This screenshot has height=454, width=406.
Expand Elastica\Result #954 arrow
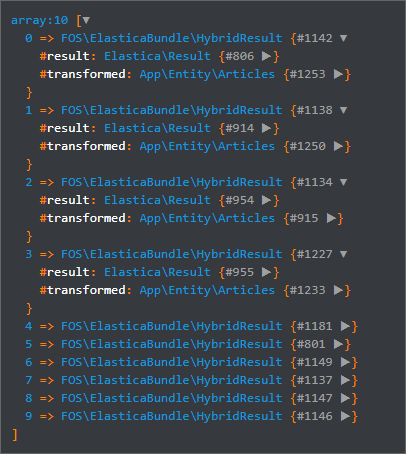coord(266,200)
